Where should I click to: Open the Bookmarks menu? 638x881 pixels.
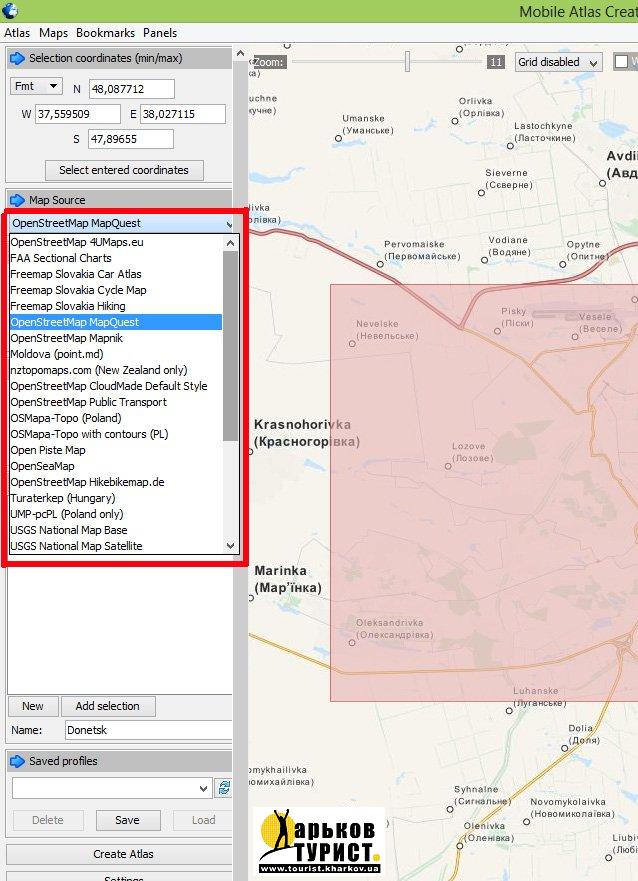105,33
